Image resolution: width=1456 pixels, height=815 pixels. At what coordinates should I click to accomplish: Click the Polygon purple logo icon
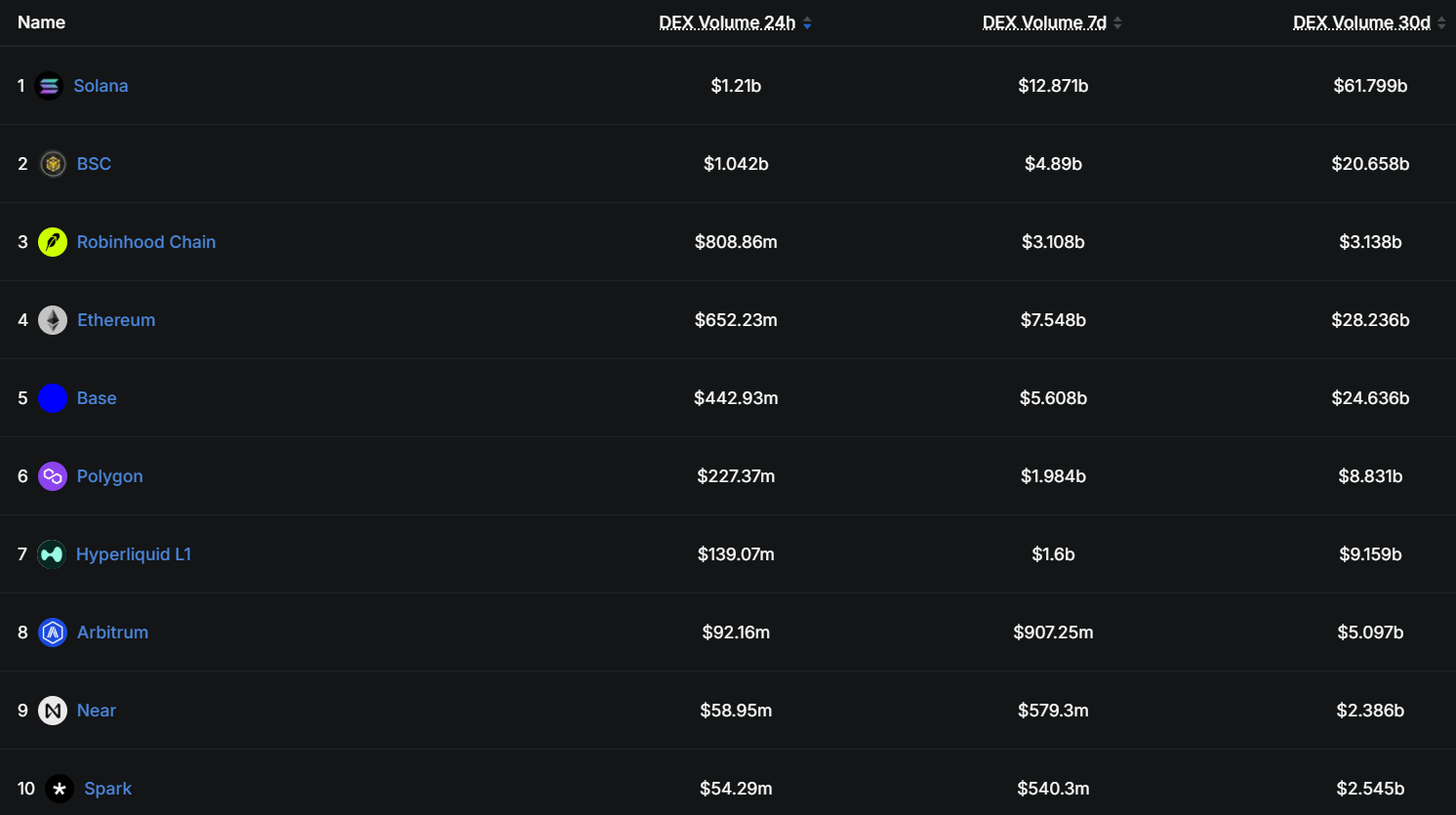click(53, 476)
